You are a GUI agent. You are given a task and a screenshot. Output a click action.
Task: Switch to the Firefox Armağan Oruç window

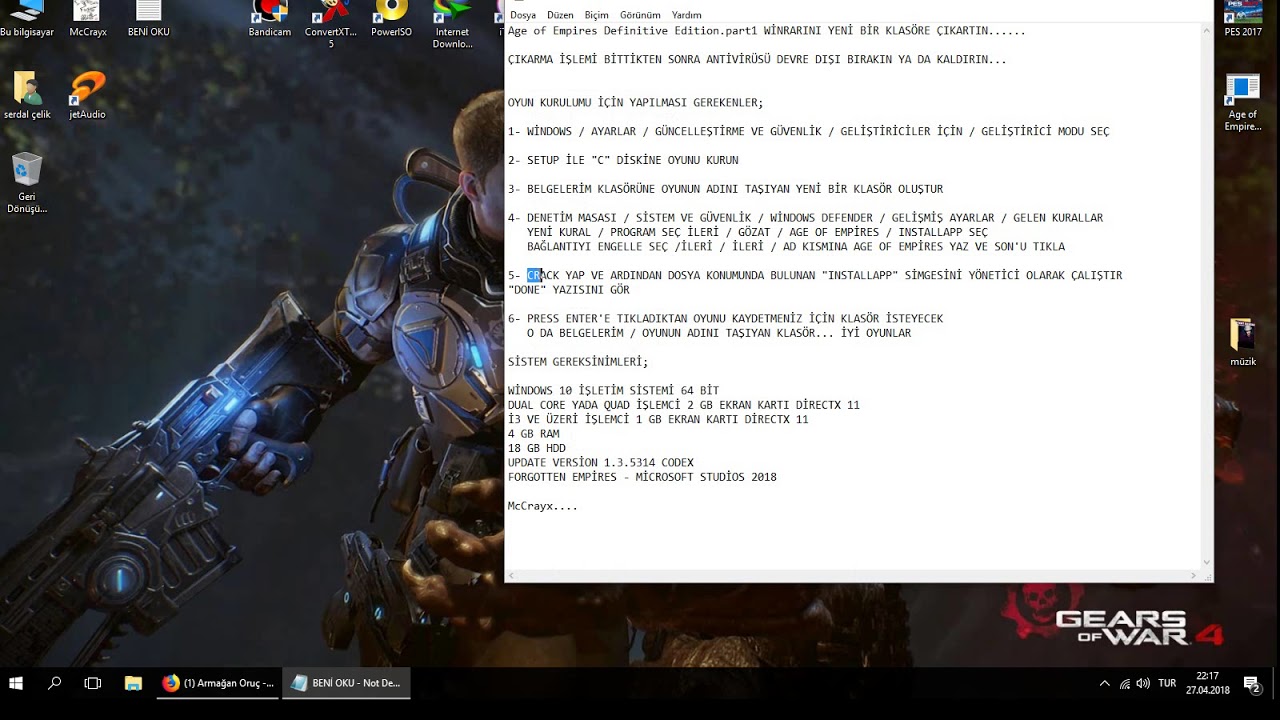click(217, 683)
